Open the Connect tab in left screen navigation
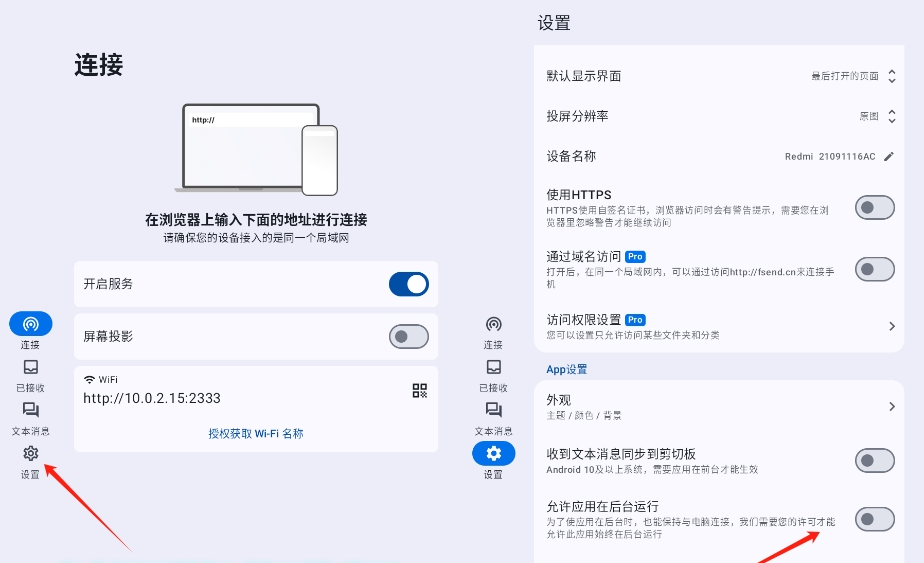The width and height of the screenshot is (924, 563). coord(31,324)
